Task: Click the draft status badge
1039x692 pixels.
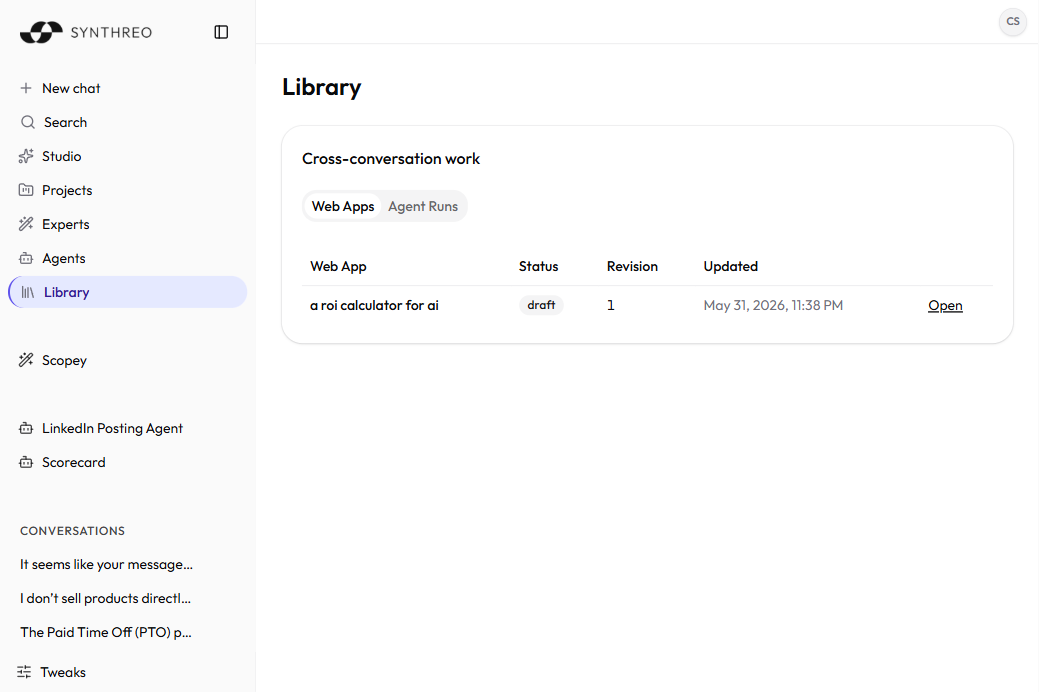Action: click(x=541, y=305)
